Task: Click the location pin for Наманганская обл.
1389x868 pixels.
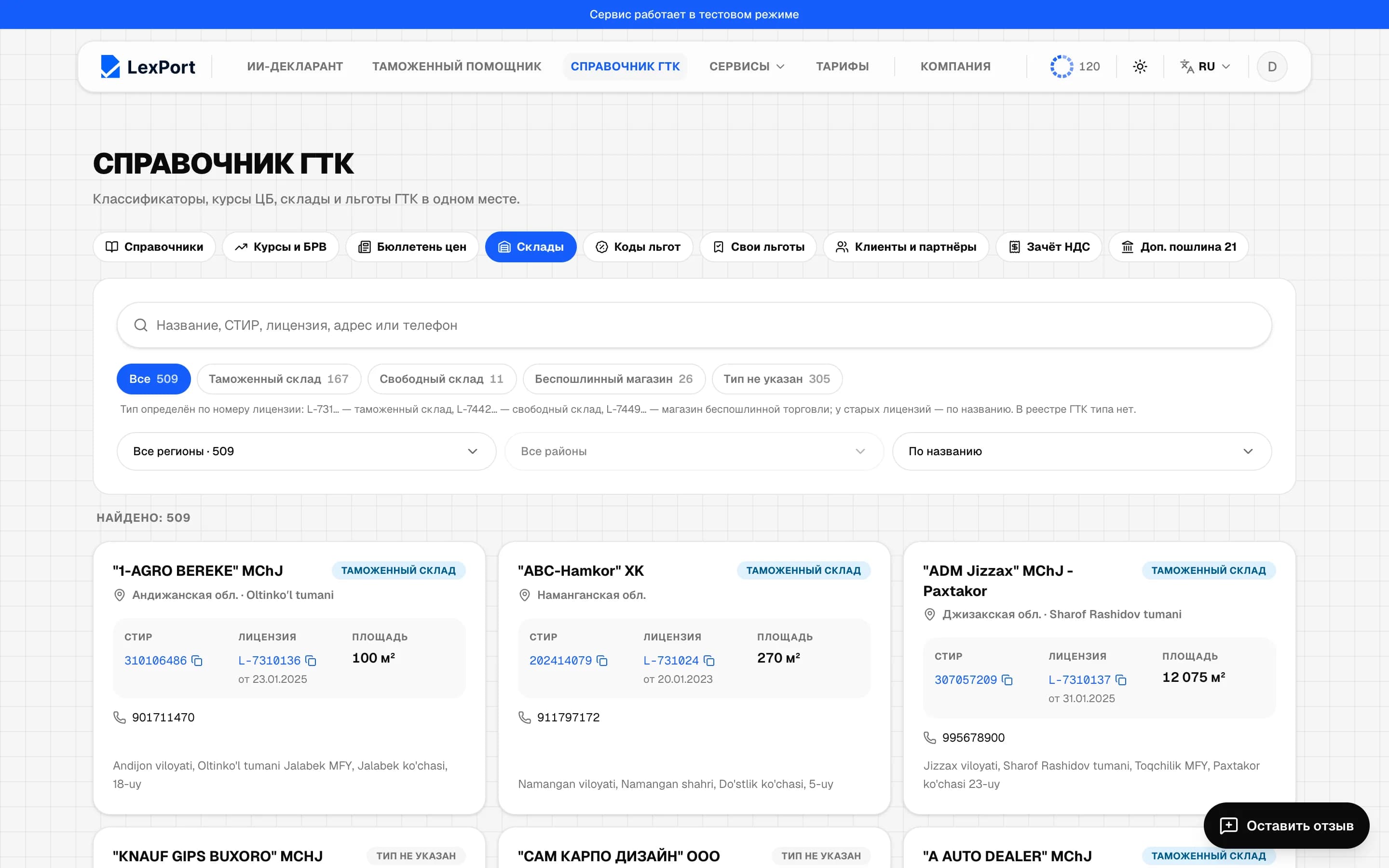Action: (x=525, y=596)
